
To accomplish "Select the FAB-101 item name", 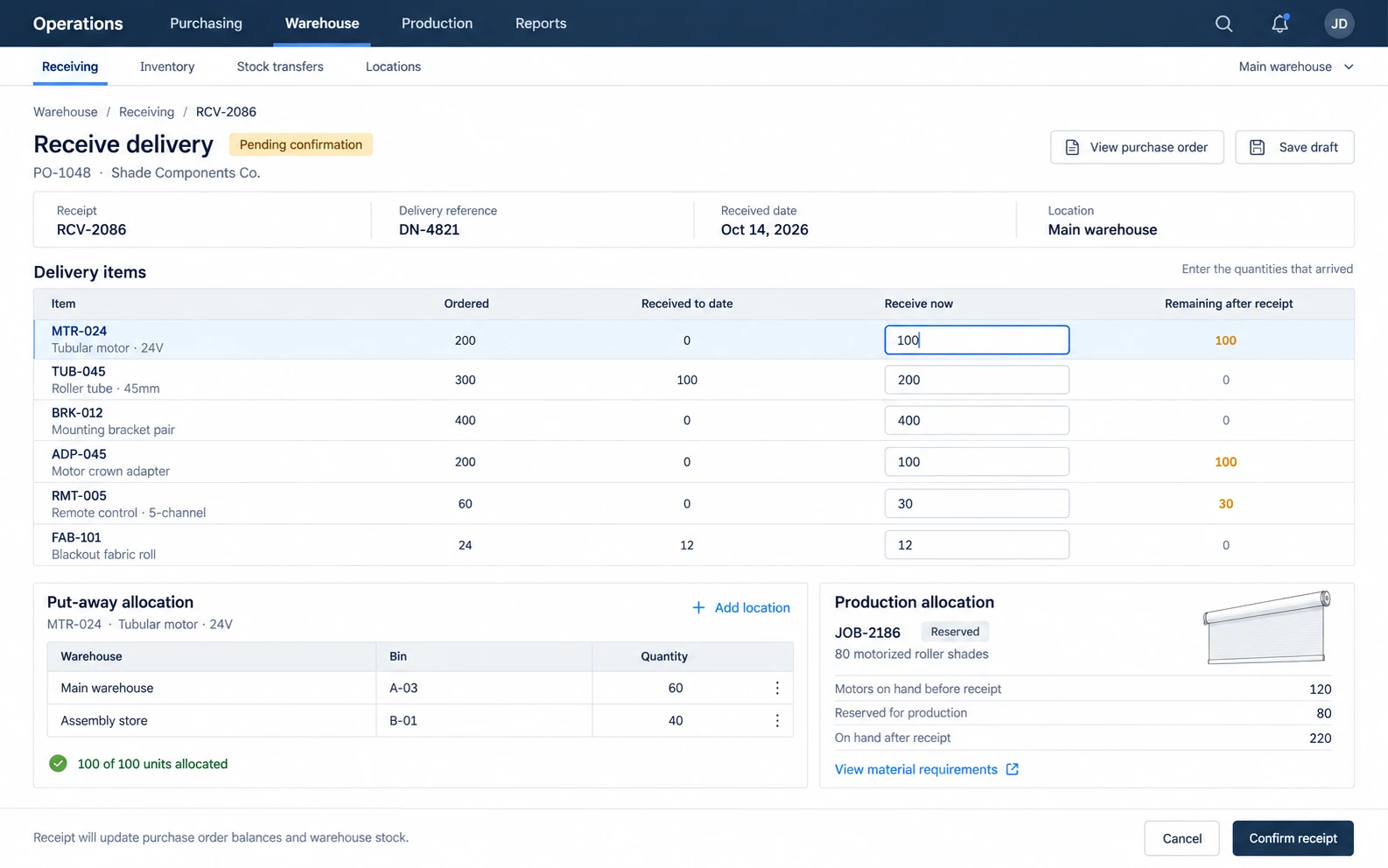I will (76, 537).
